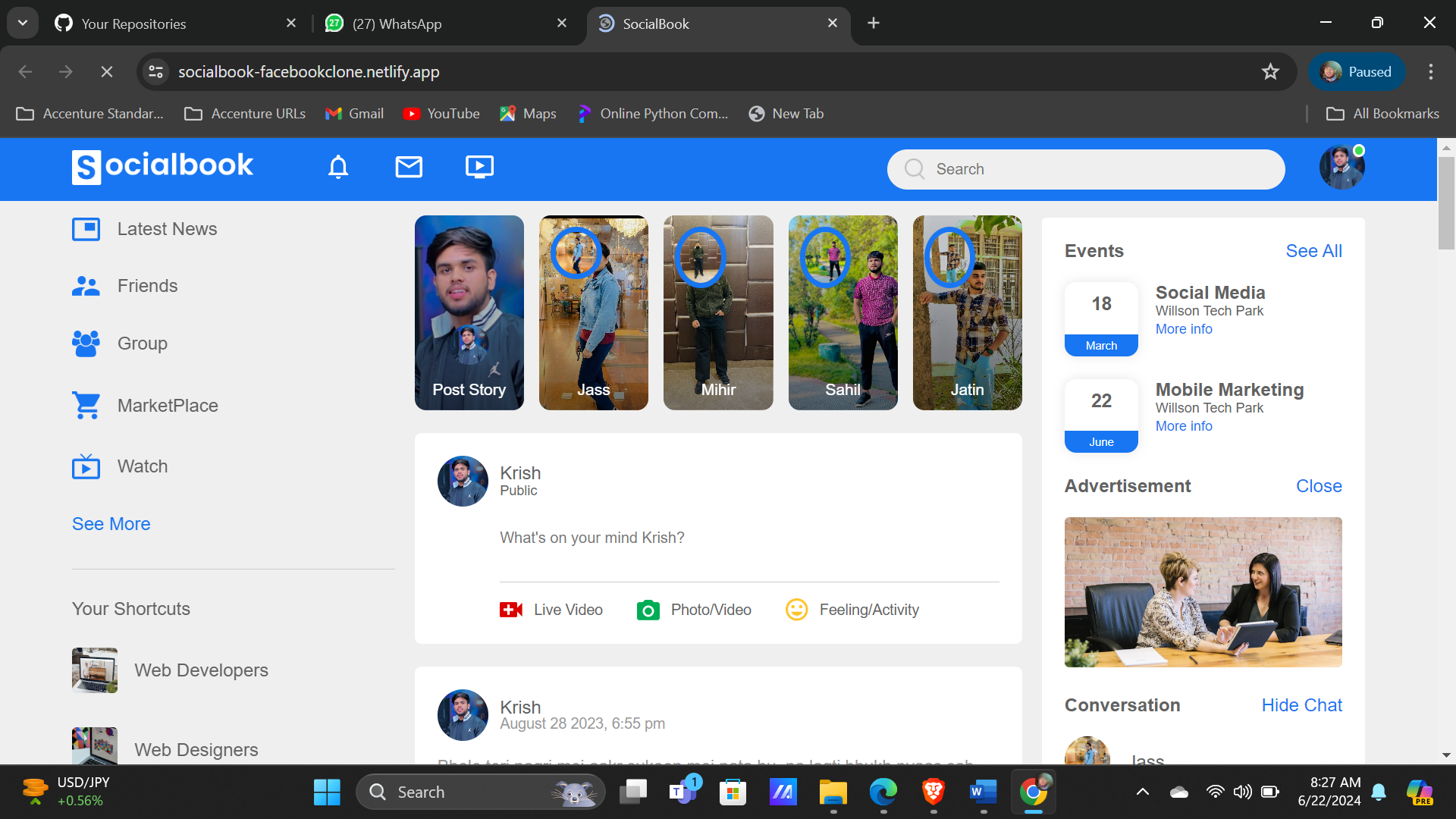Close the Advertisement section
The width and height of the screenshot is (1456, 819).
click(x=1319, y=486)
